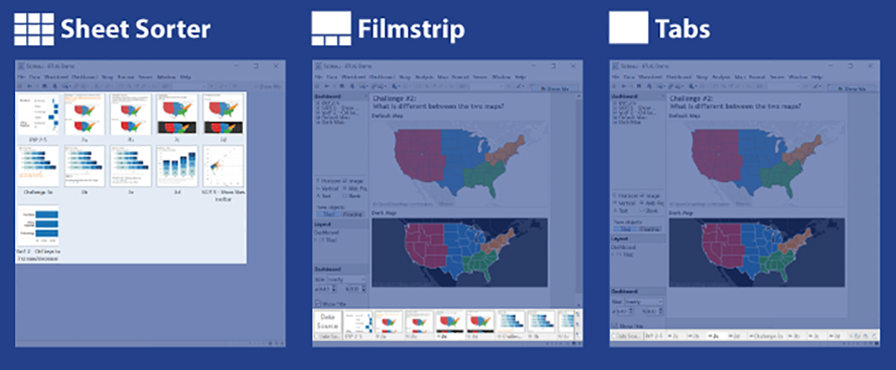The image size is (896, 370).
Task: Select 3d stacked column thumbnail in Sheet Sorter
Action: pos(177,166)
